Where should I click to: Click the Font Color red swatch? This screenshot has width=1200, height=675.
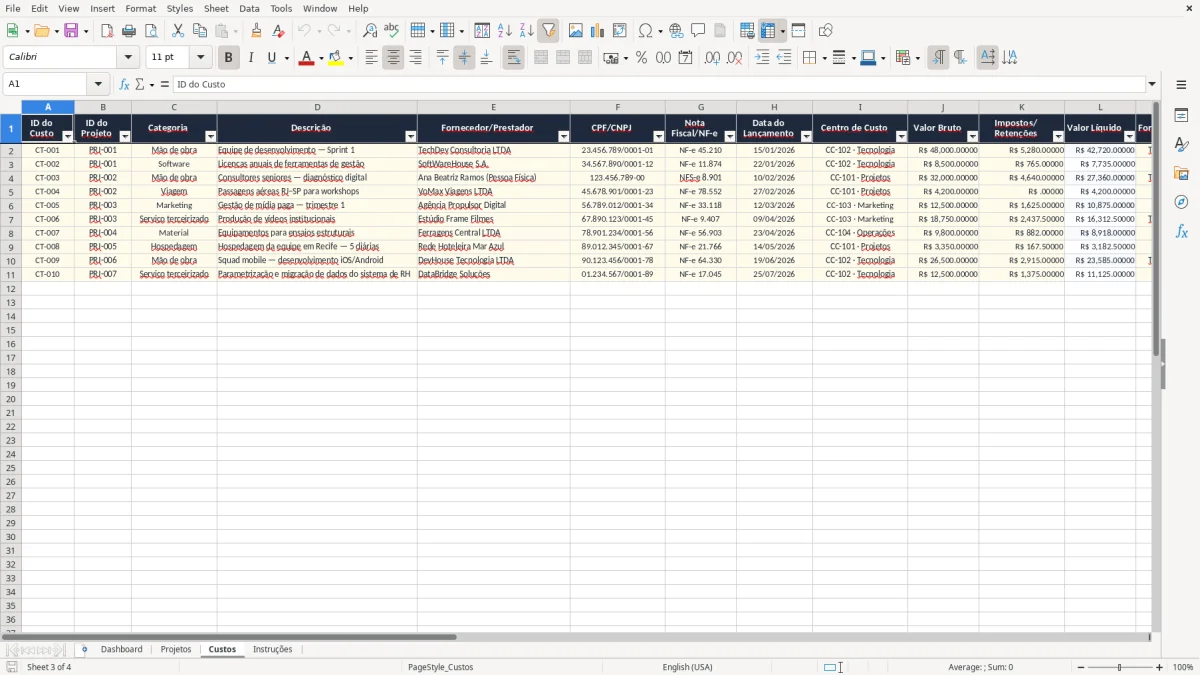[x=305, y=58]
